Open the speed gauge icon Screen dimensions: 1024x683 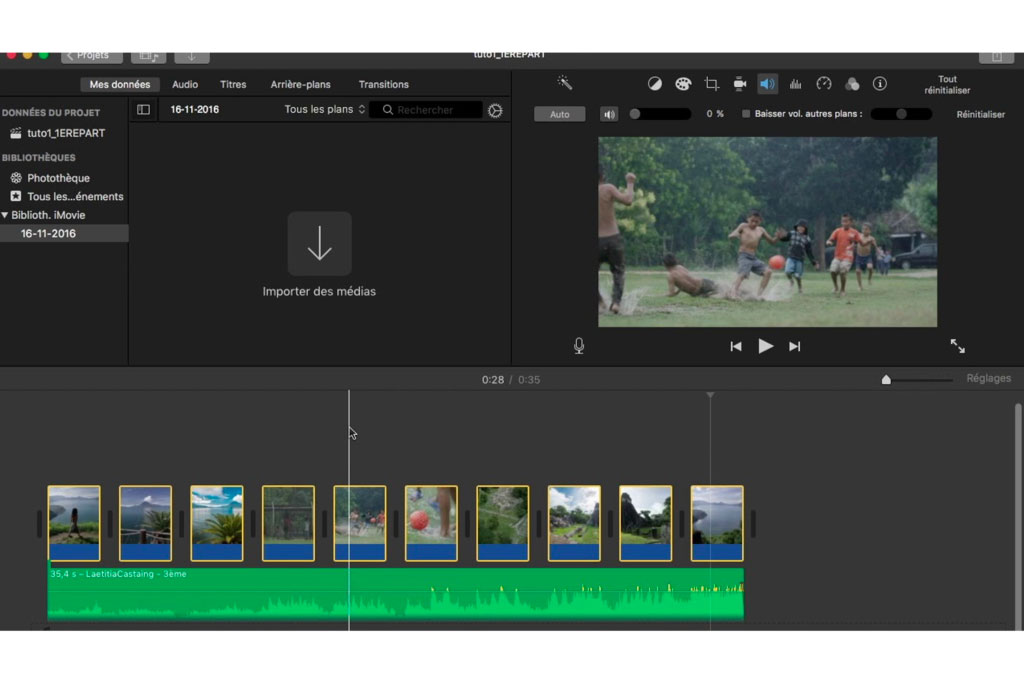pyautogui.click(x=824, y=84)
